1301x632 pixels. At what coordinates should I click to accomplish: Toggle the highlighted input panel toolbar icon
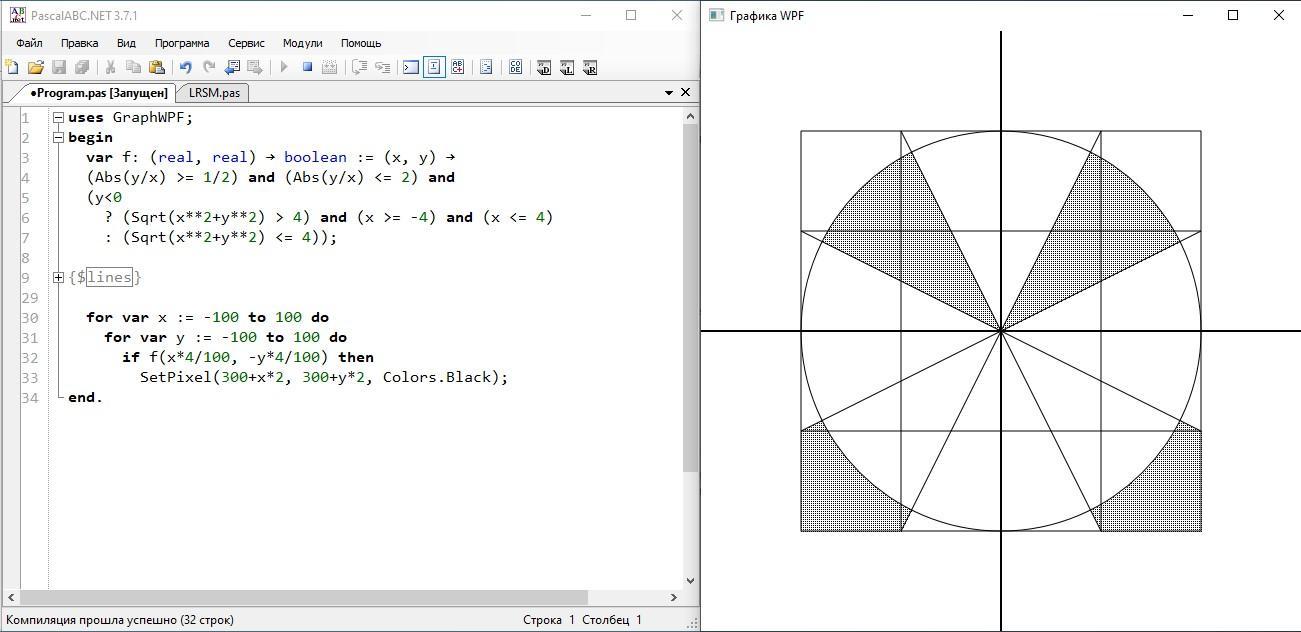tap(434, 67)
